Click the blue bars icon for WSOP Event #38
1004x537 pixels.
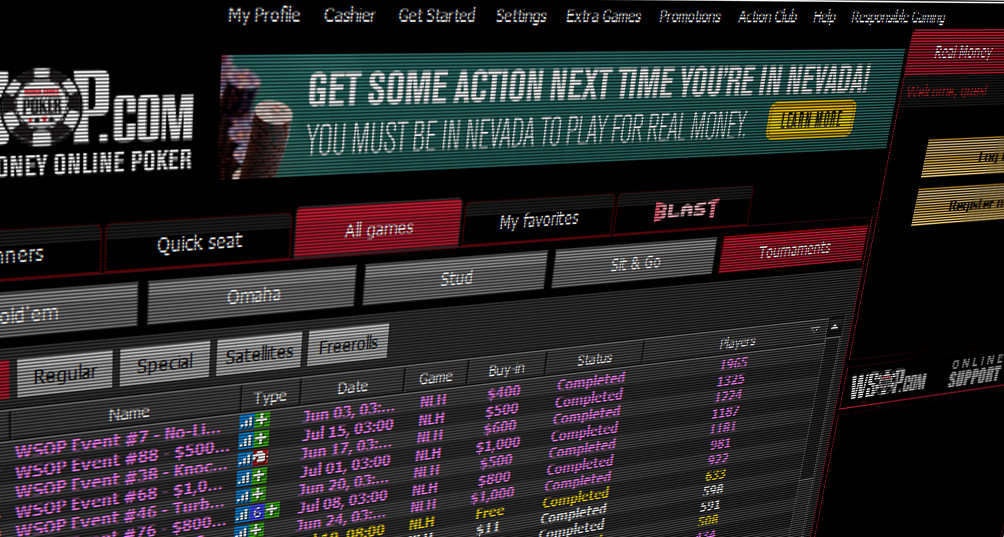pyautogui.click(x=247, y=460)
